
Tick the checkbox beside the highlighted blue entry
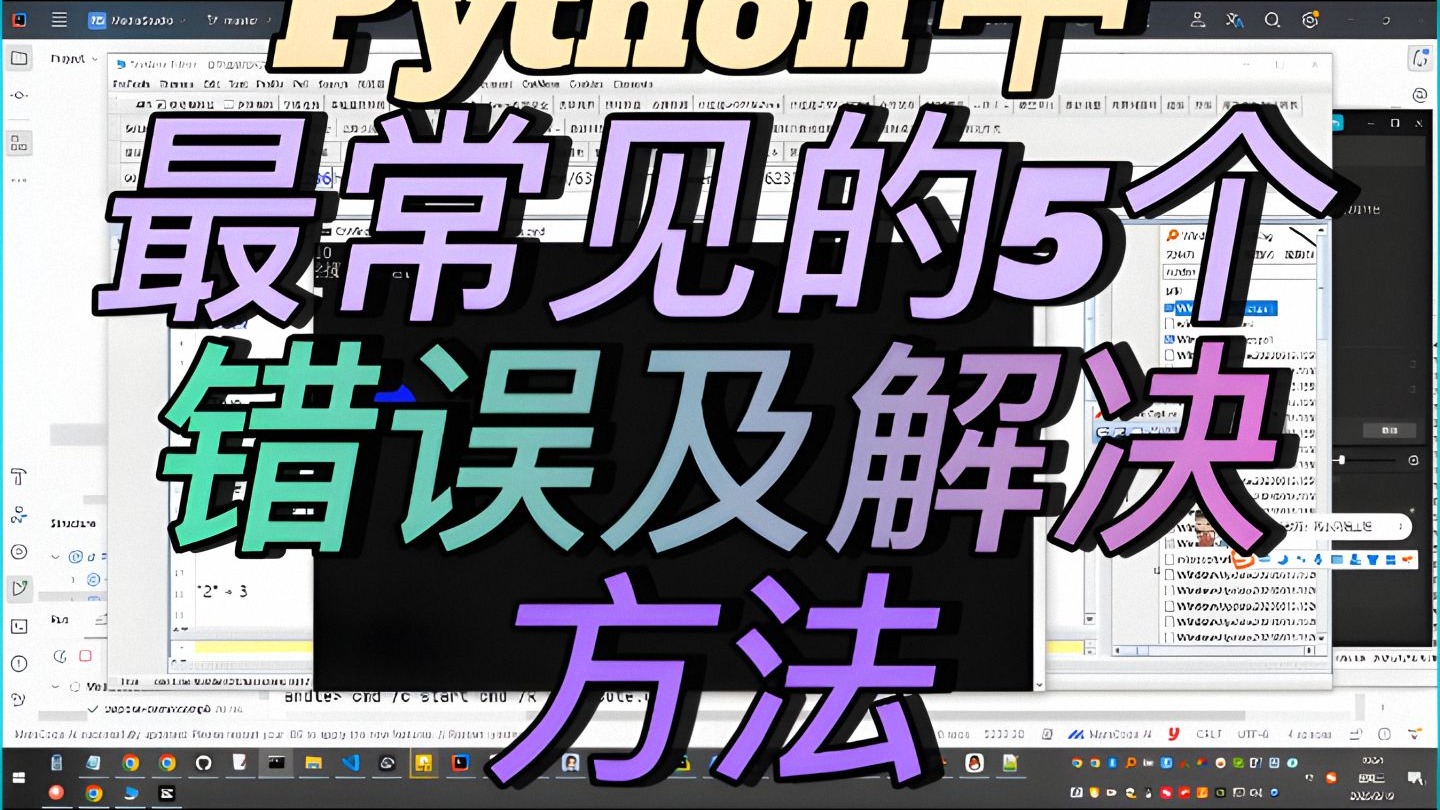[1170, 308]
